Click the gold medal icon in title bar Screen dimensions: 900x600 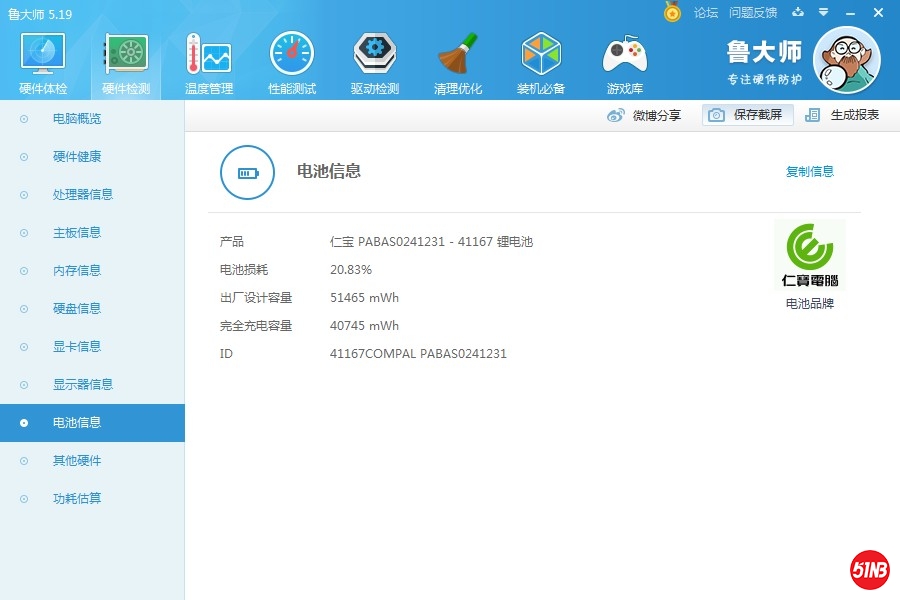click(672, 12)
